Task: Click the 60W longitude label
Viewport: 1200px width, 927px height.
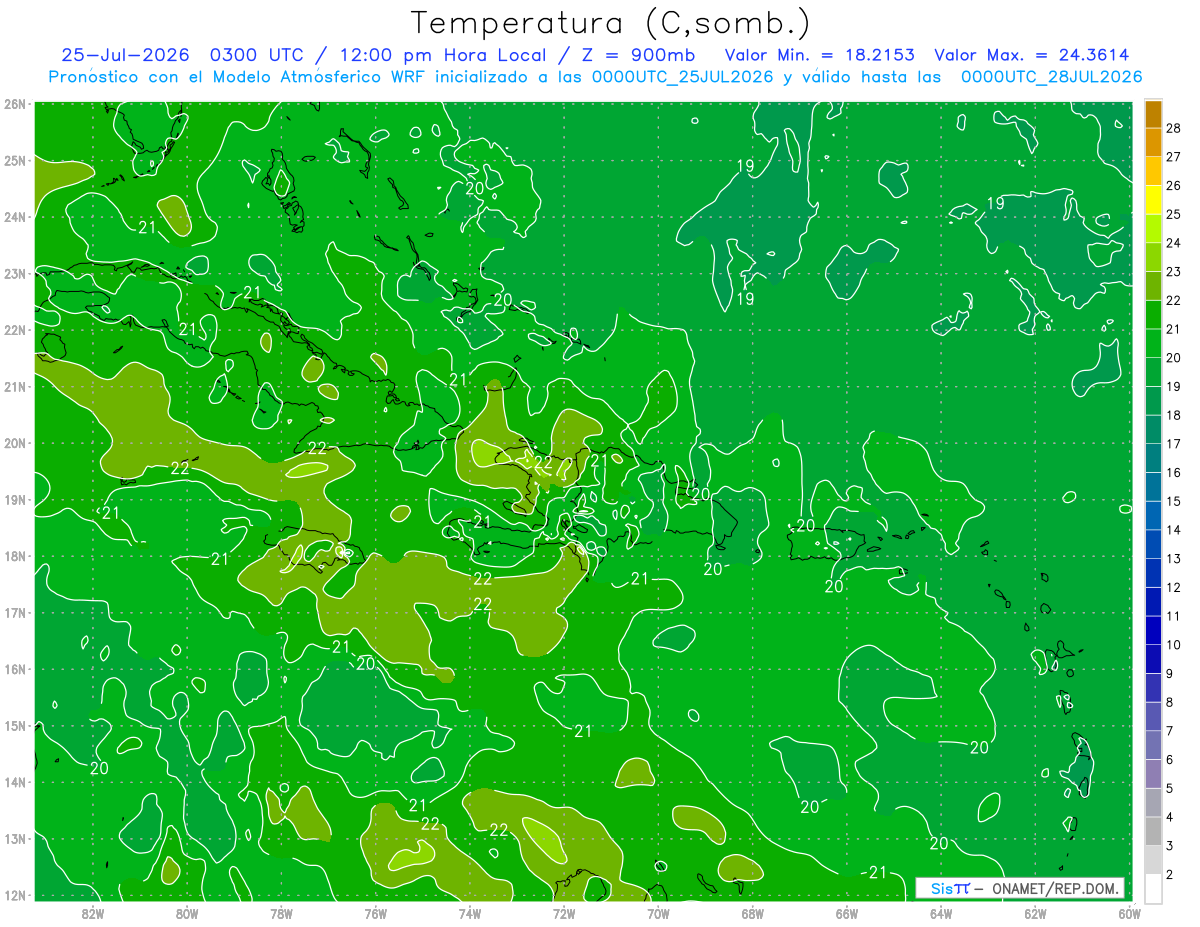Action: pyautogui.click(x=1129, y=913)
